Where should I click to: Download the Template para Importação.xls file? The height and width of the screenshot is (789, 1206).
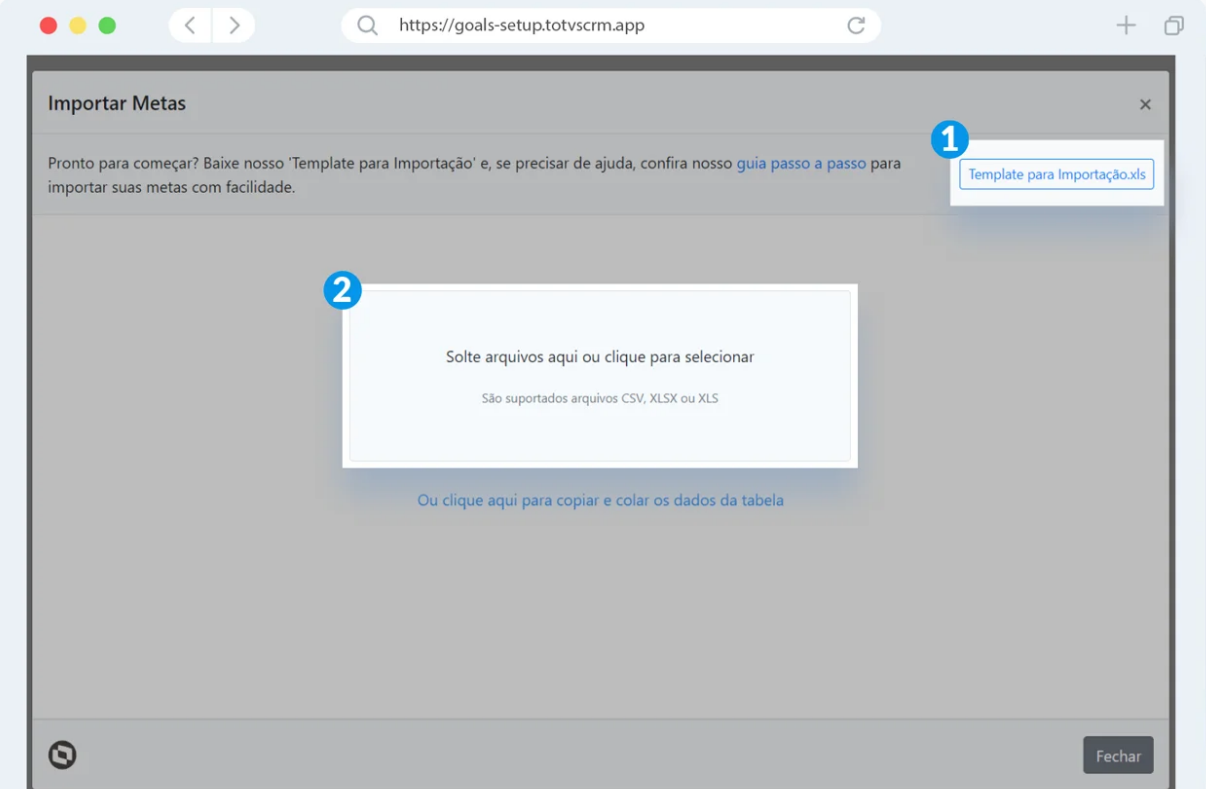[1056, 174]
